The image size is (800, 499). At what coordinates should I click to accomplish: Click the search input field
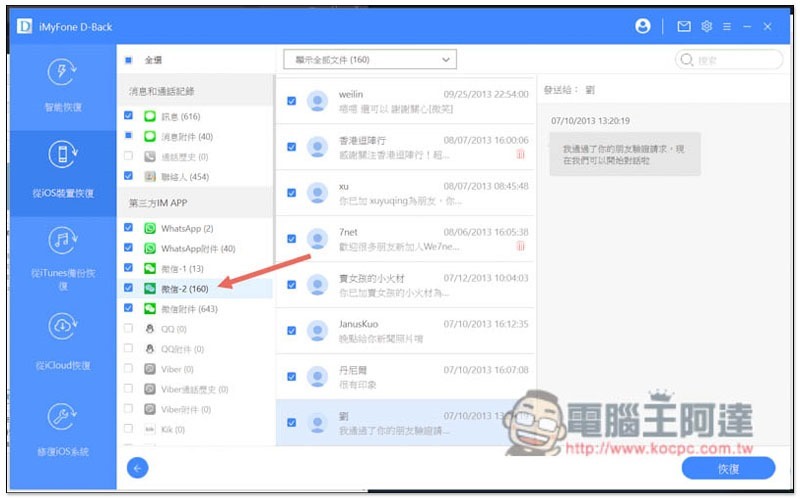click(729, 60)
